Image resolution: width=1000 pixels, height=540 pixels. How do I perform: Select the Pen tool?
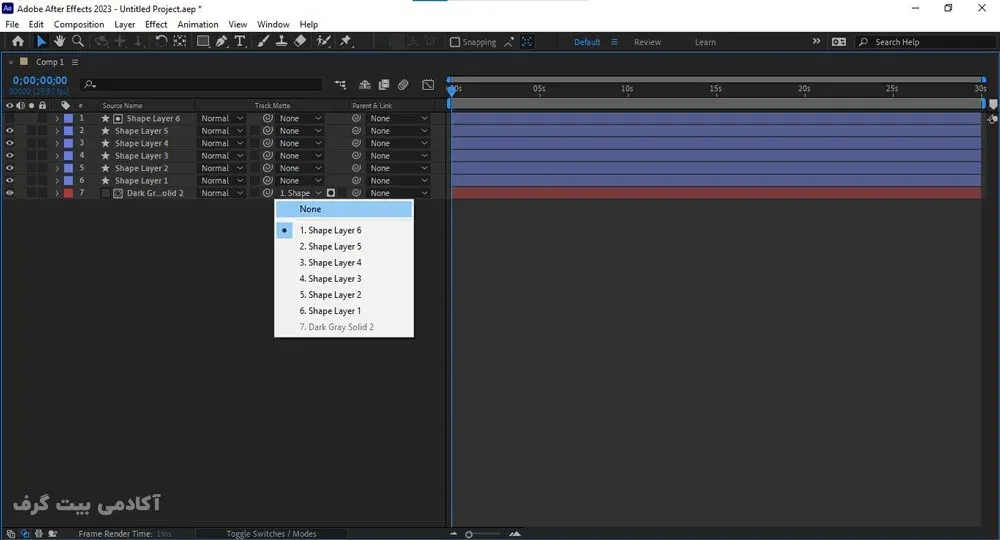(221, 41)
